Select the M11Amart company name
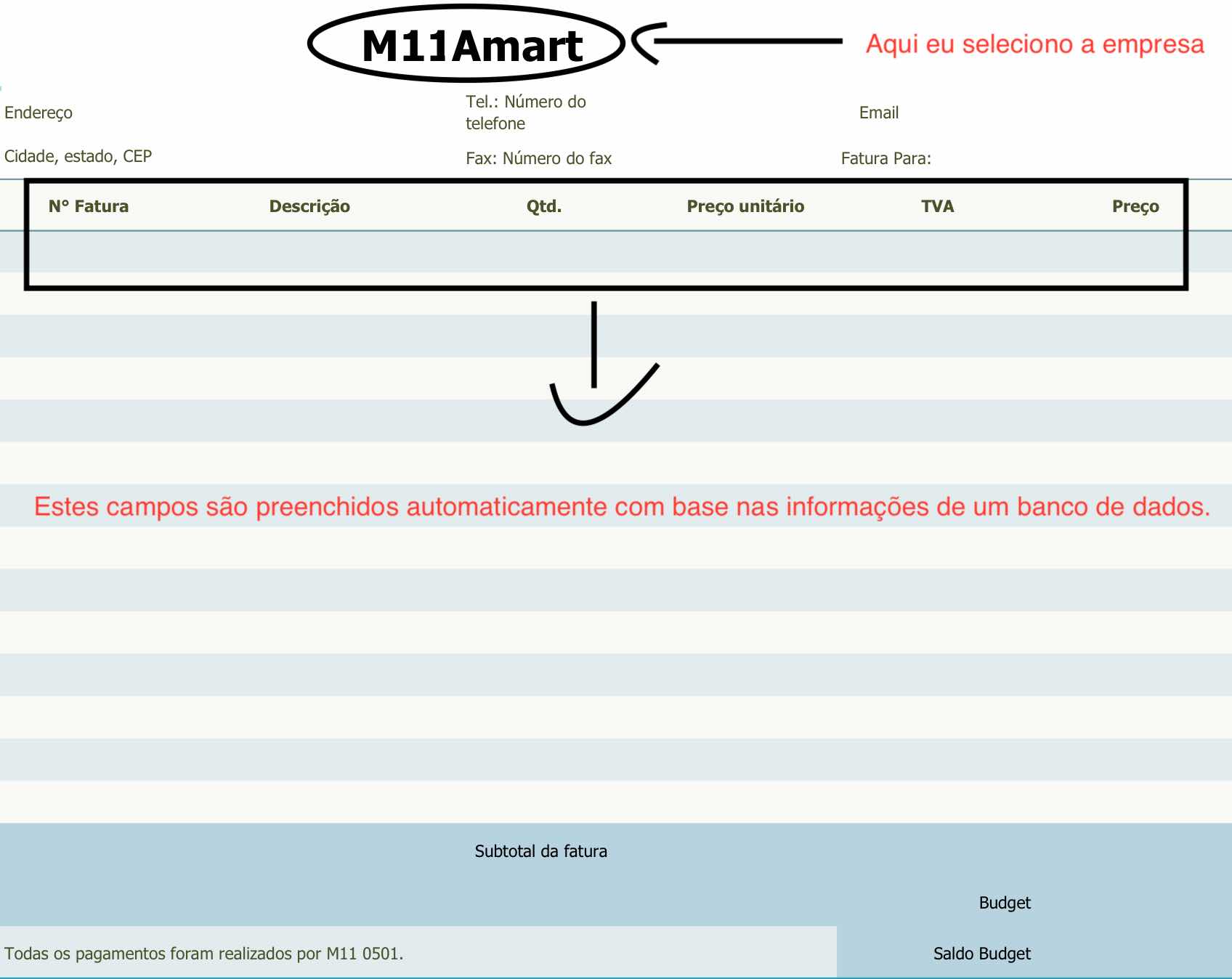This screenshot has width=1232, height=979. [472, 46]
